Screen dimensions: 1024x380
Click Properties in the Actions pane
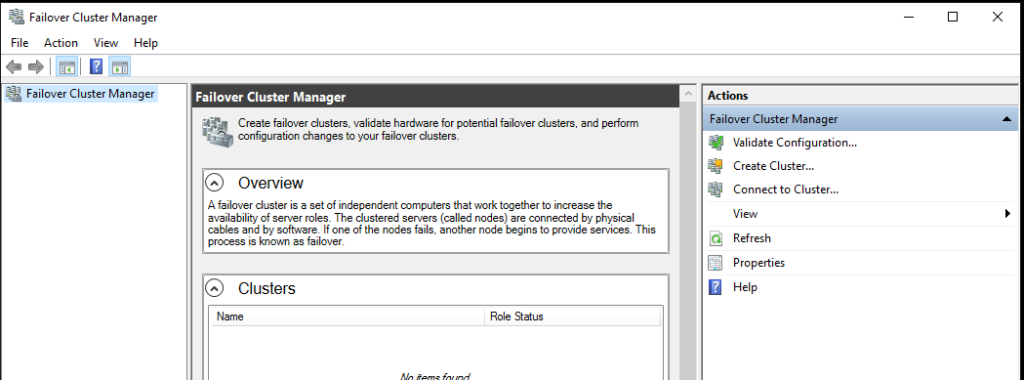tap(759, 263)
